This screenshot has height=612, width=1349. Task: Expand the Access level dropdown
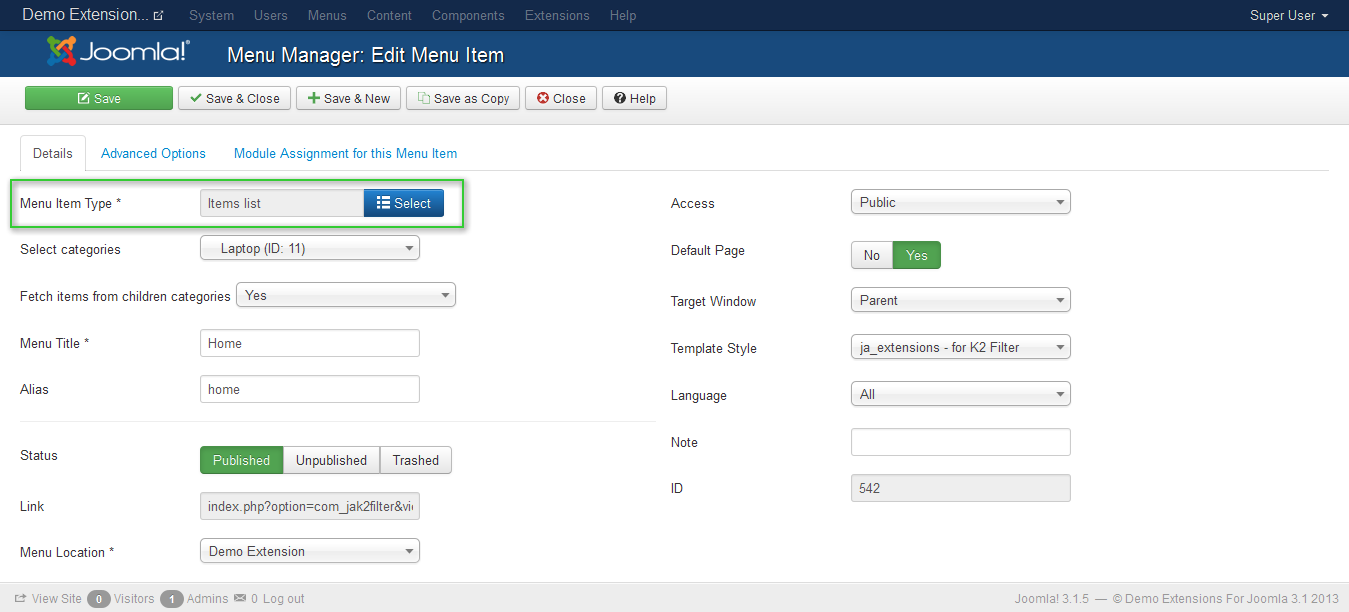point(960,202)
